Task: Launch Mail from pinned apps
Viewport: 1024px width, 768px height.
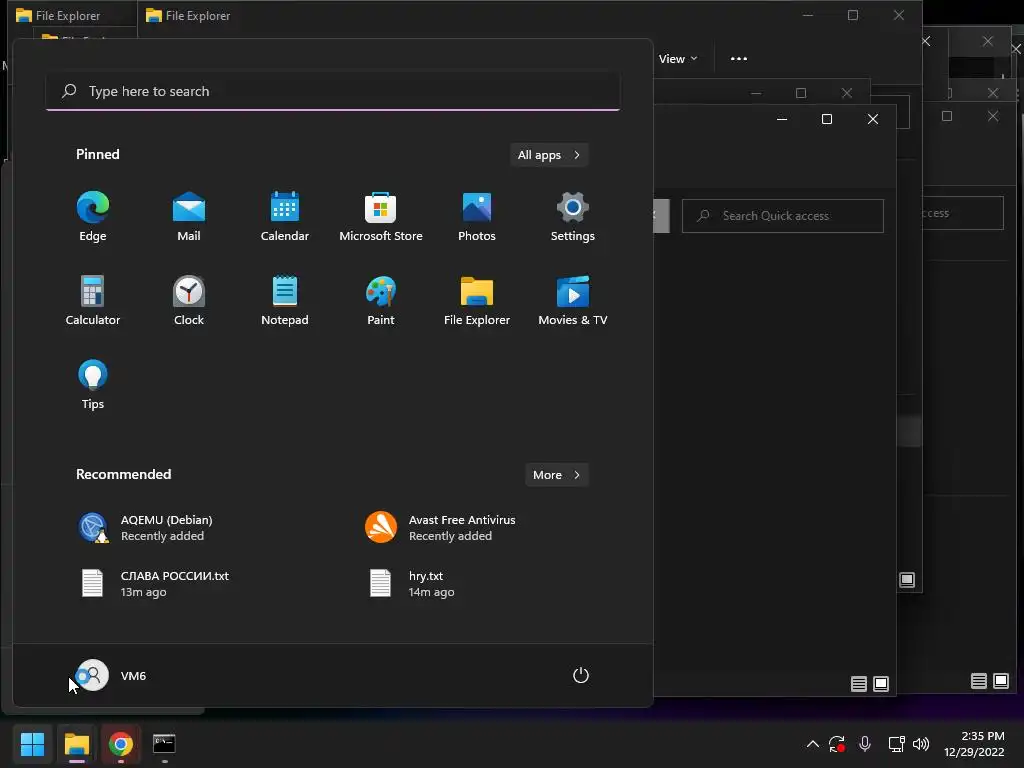Action: point(189,217)
